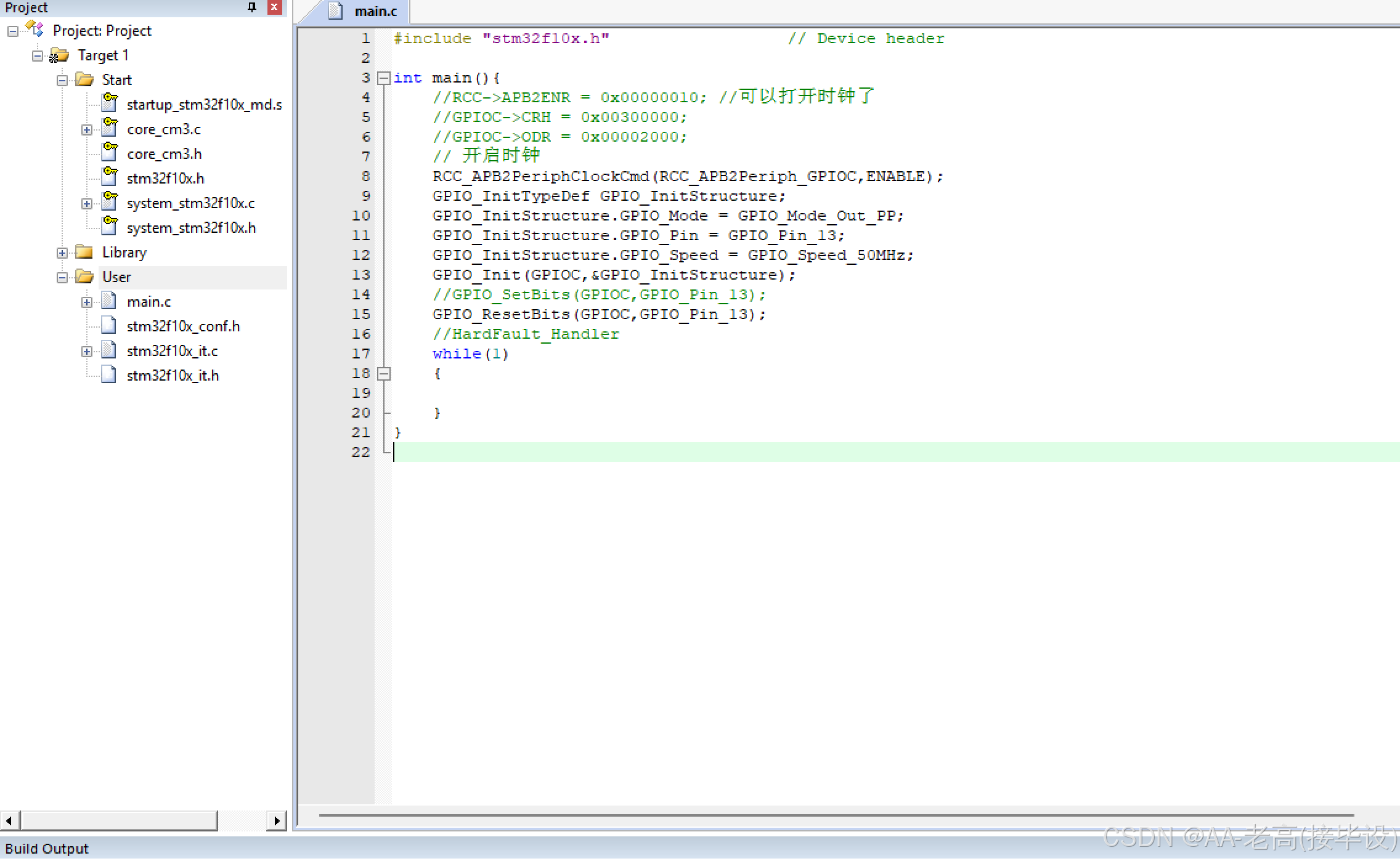This screenshot has height=861, width=1400.
Task: Close the Project panel
Action: click(275, 7)
